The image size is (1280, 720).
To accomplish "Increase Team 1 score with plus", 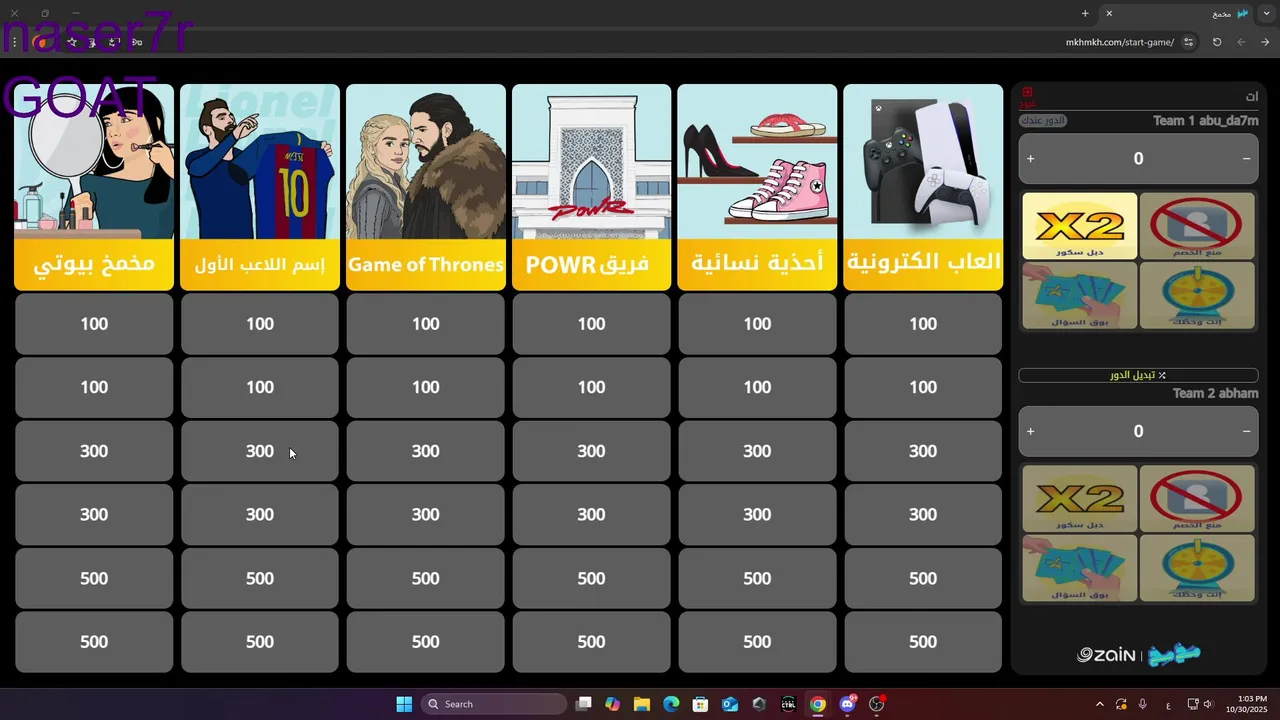I will click(x=1030, y=159).
